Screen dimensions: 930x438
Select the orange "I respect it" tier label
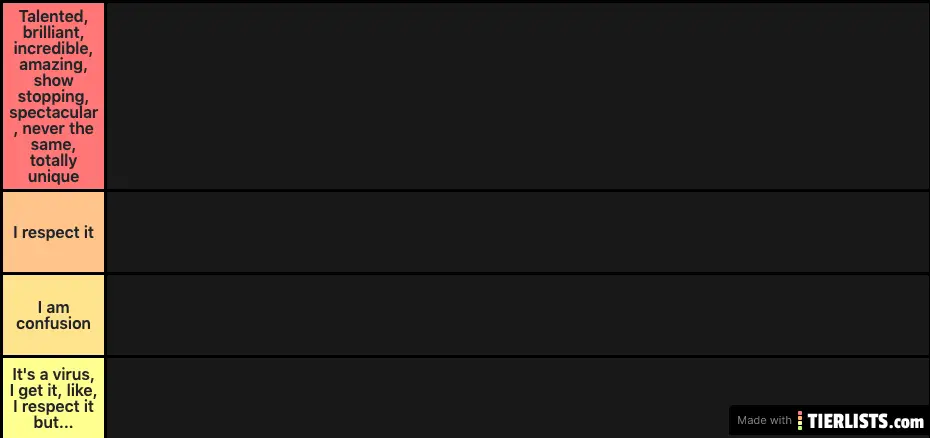pos(53,232)
